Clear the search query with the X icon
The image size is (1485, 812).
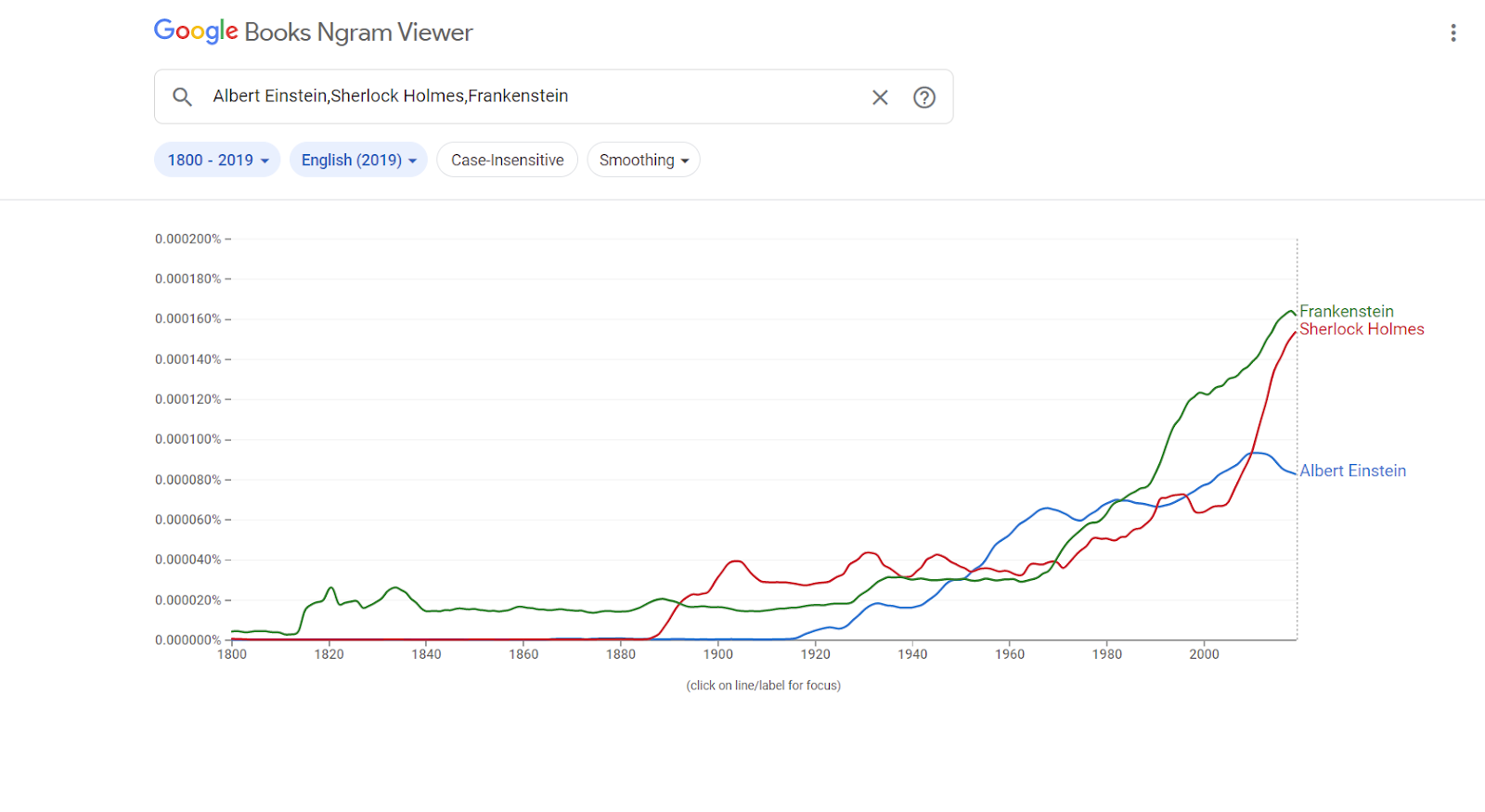pos(879,97)
